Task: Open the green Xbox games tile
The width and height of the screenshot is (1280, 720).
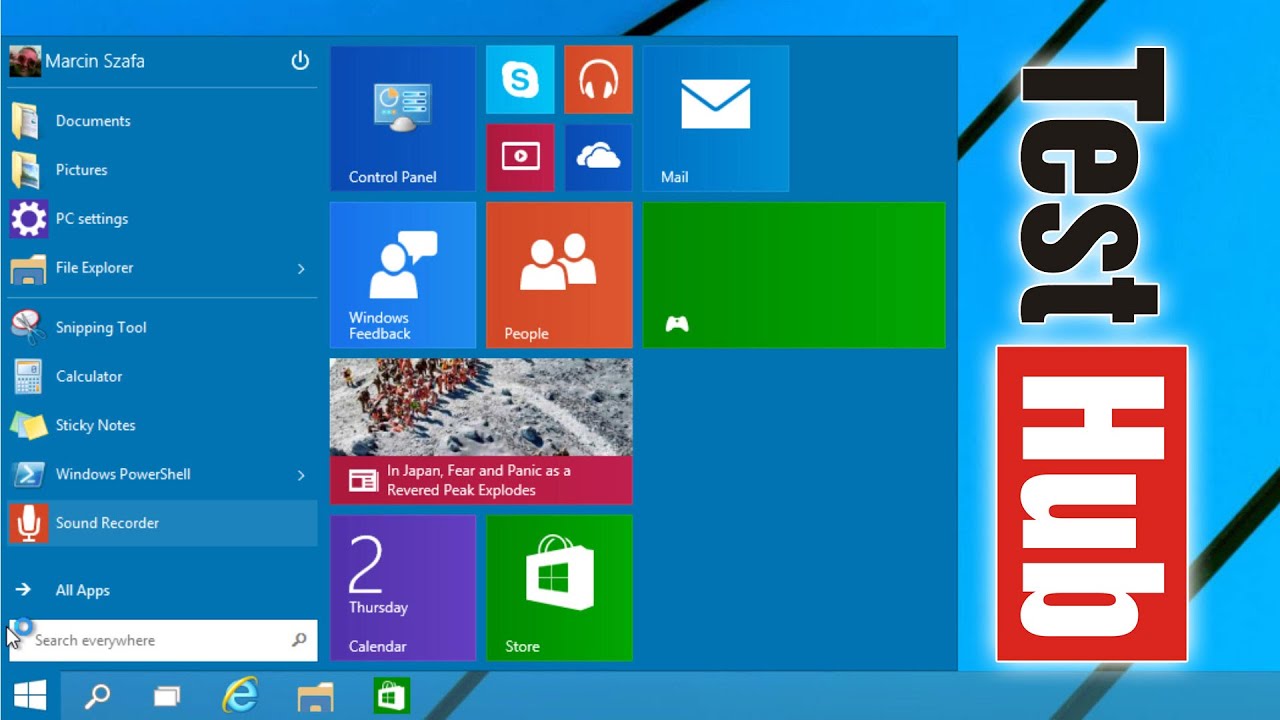Action: 793,275
